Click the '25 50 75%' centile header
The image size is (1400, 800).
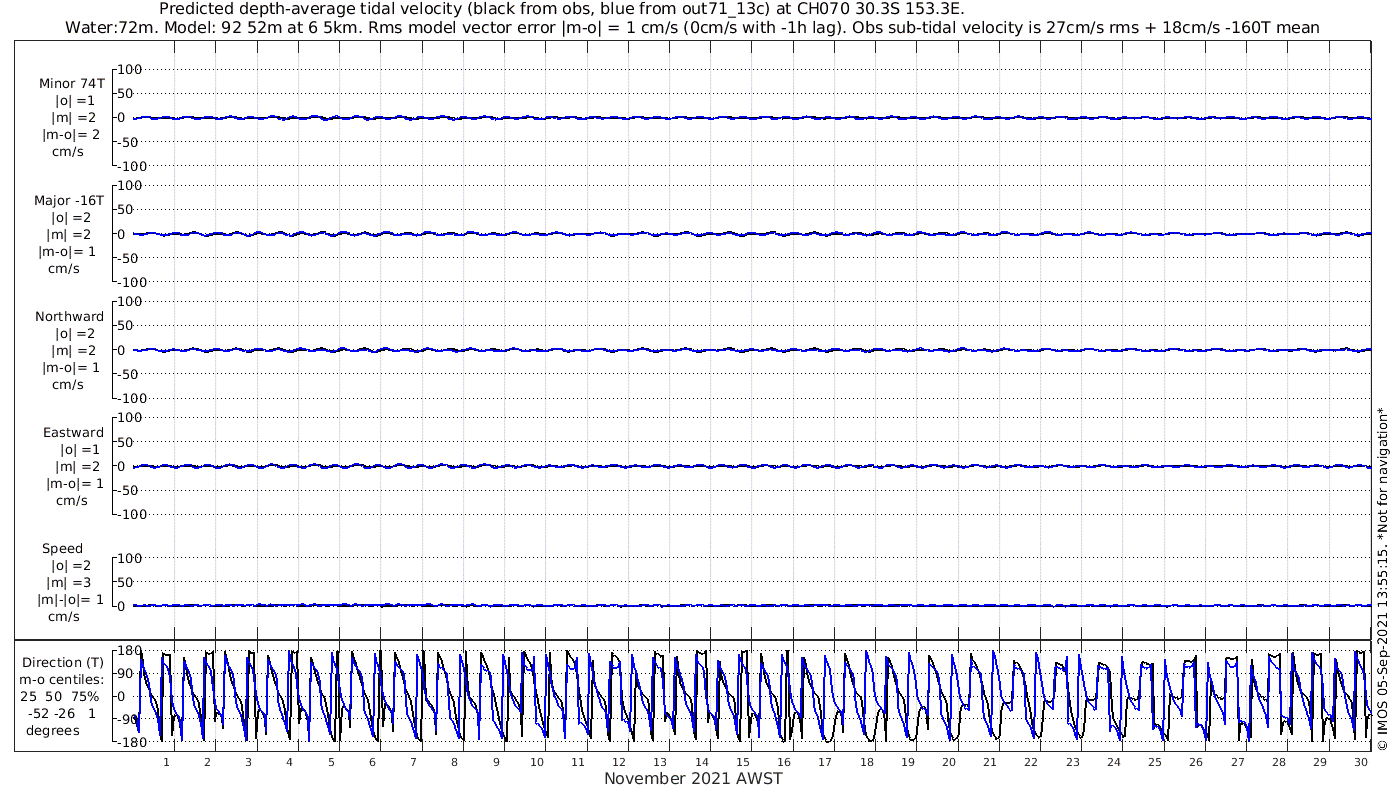(62, 696)
